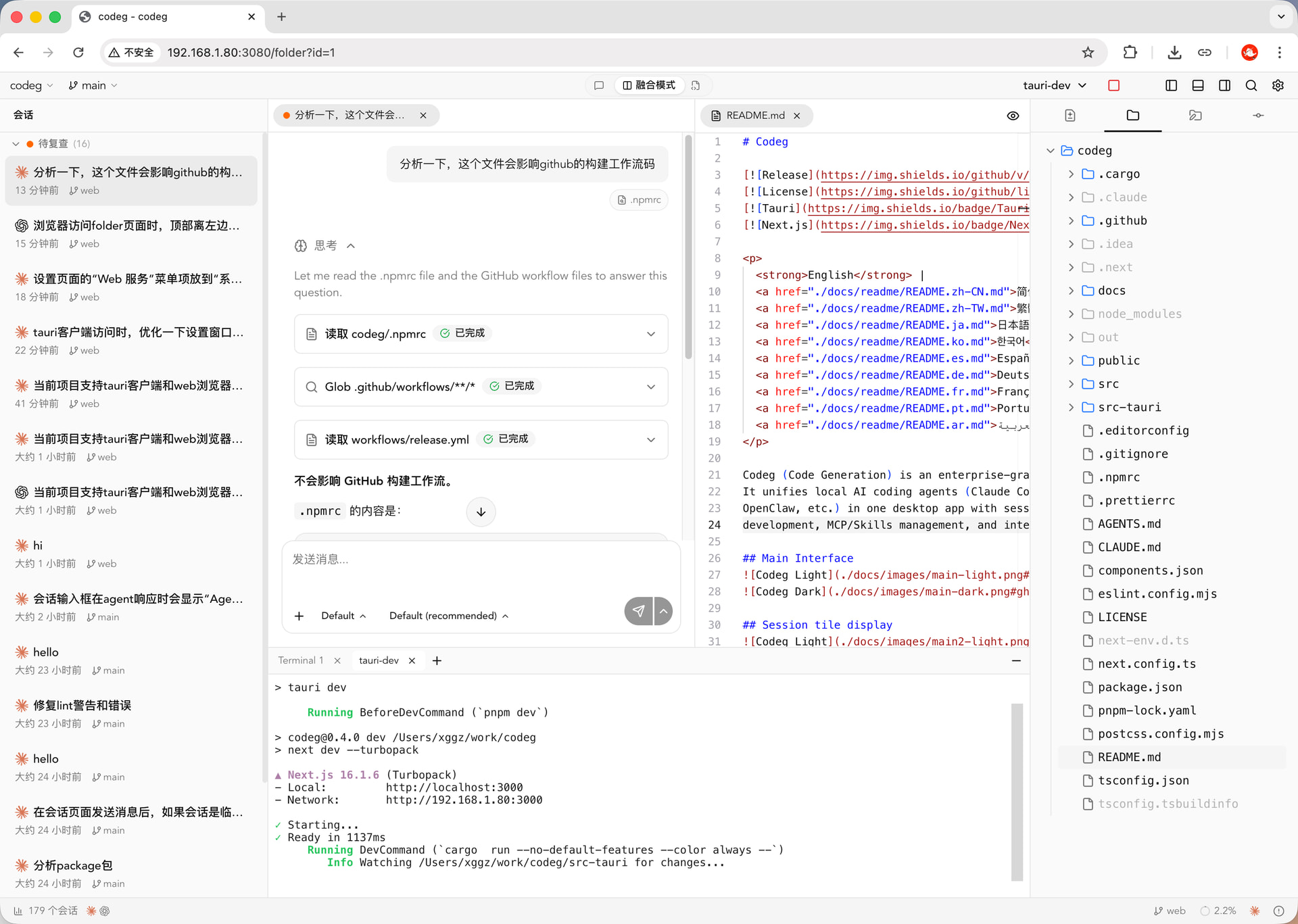Open CLAUDE.md in the file tree

1129,547
